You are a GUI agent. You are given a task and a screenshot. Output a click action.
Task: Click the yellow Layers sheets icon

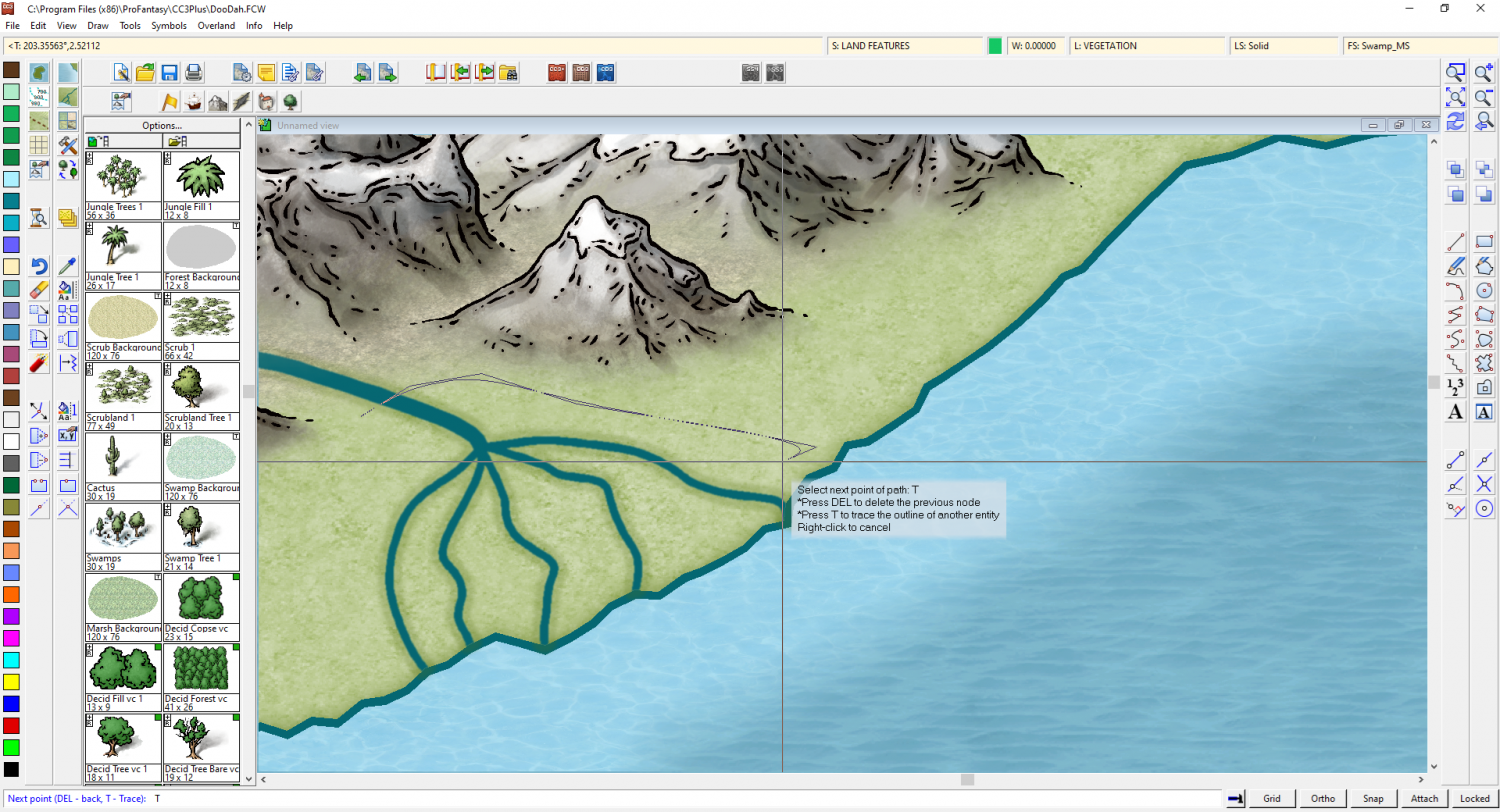coord(68,217)
